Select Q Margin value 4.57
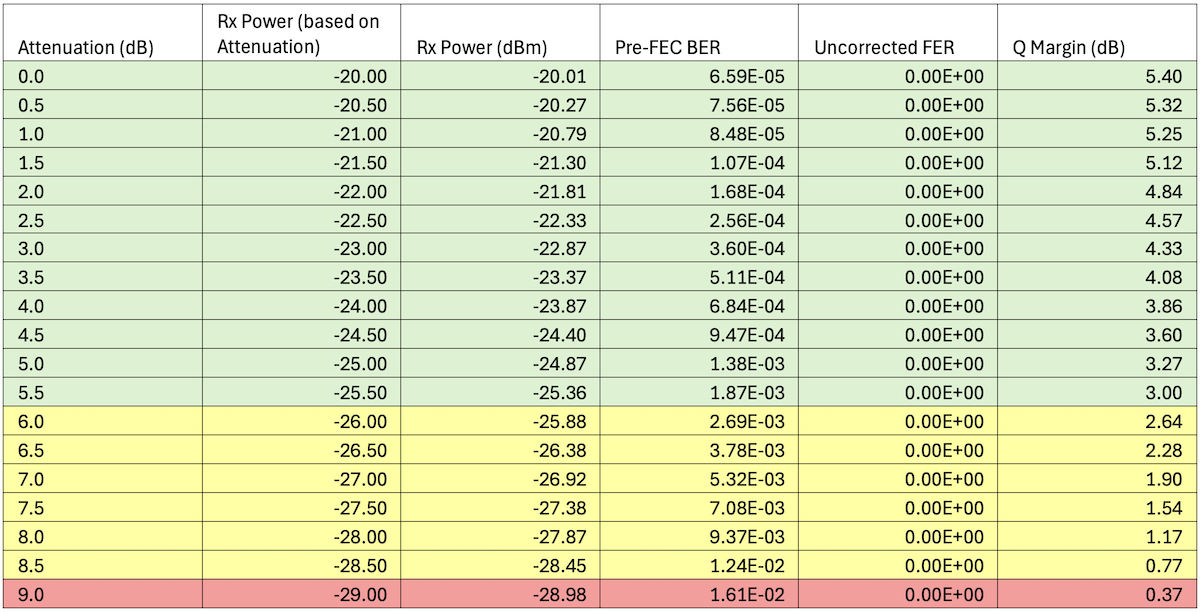This screenshot has width=1200, height=612. click(1096, 220)
